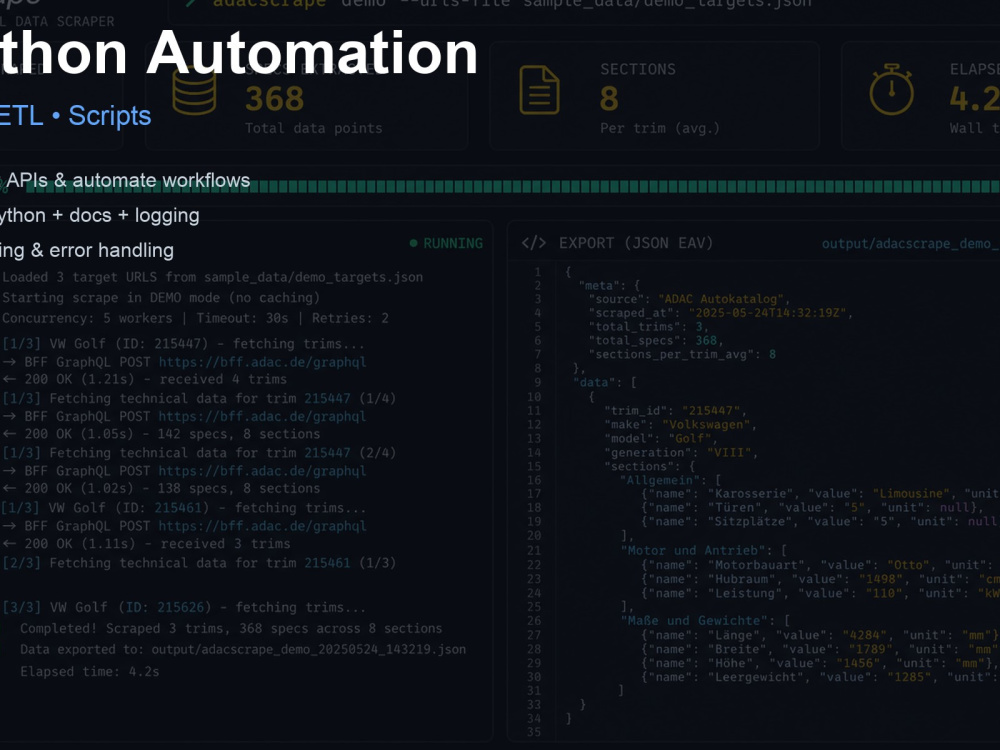Click 'Concurrency: 5 workers' log line

point(195,318)
